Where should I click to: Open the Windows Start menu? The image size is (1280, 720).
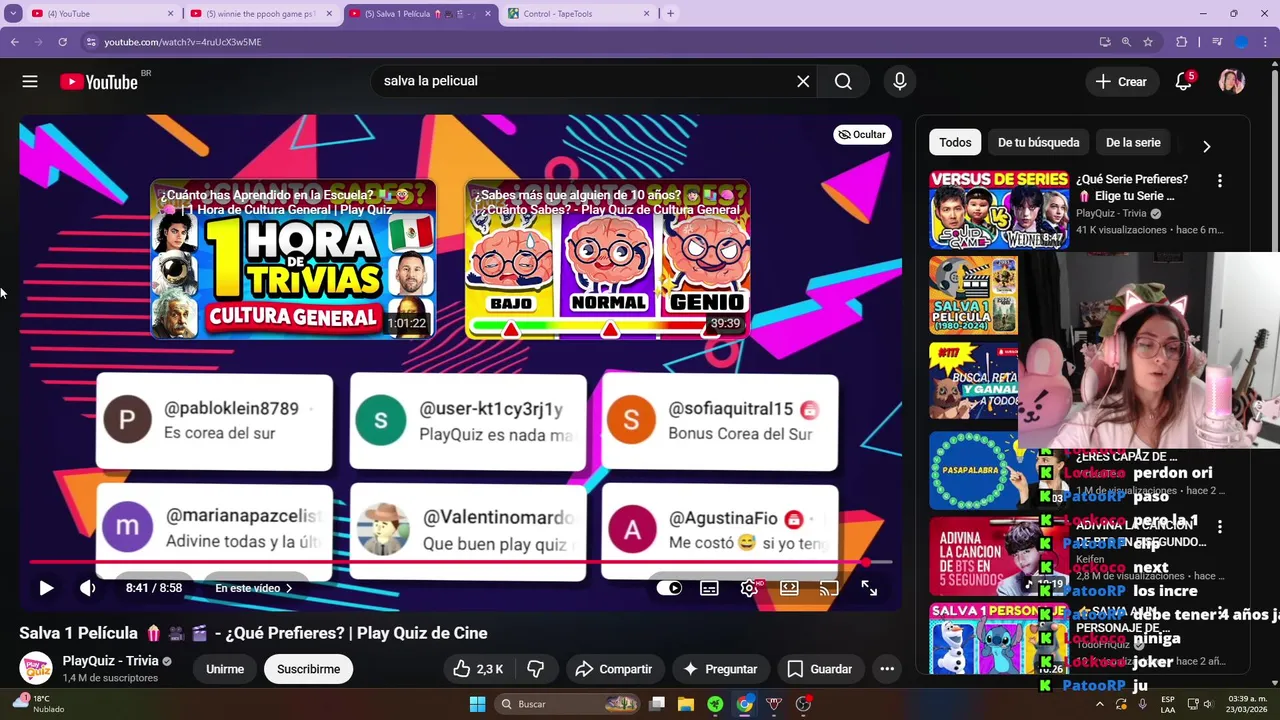[x=477, y=704]
